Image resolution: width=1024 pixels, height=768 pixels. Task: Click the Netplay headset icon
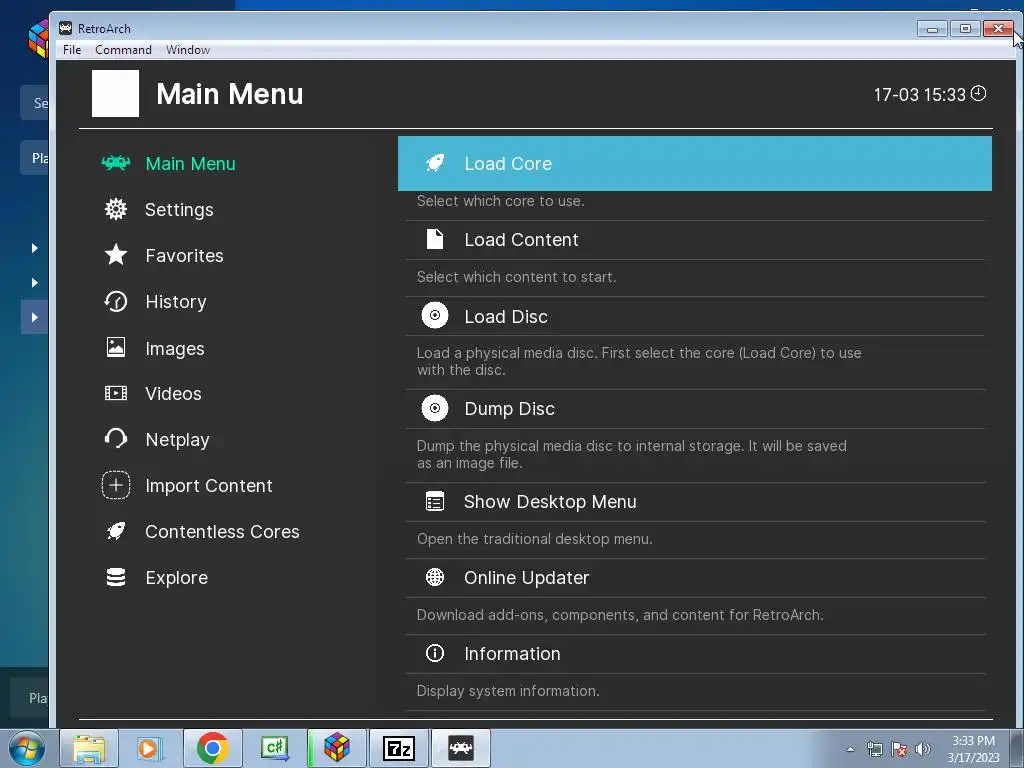116,439
